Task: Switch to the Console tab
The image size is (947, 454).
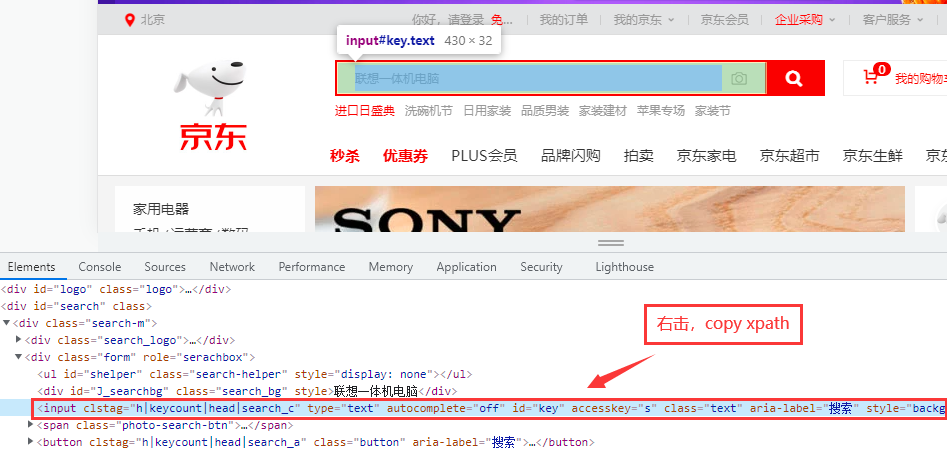Action: pyautogui.click(x=100, y=267)
